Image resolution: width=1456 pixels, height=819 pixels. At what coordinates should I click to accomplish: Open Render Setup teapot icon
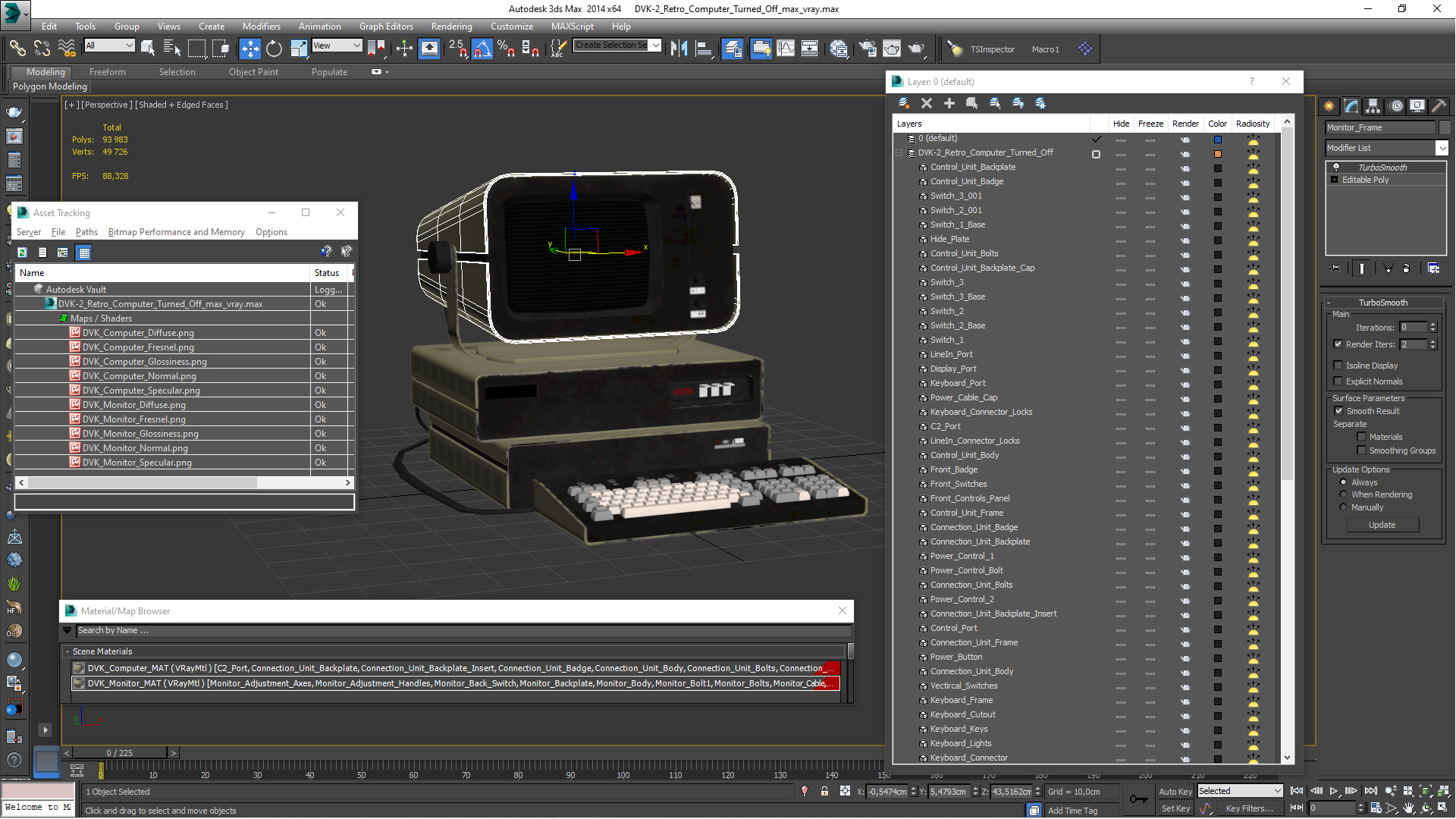click(x=867, y=49)
